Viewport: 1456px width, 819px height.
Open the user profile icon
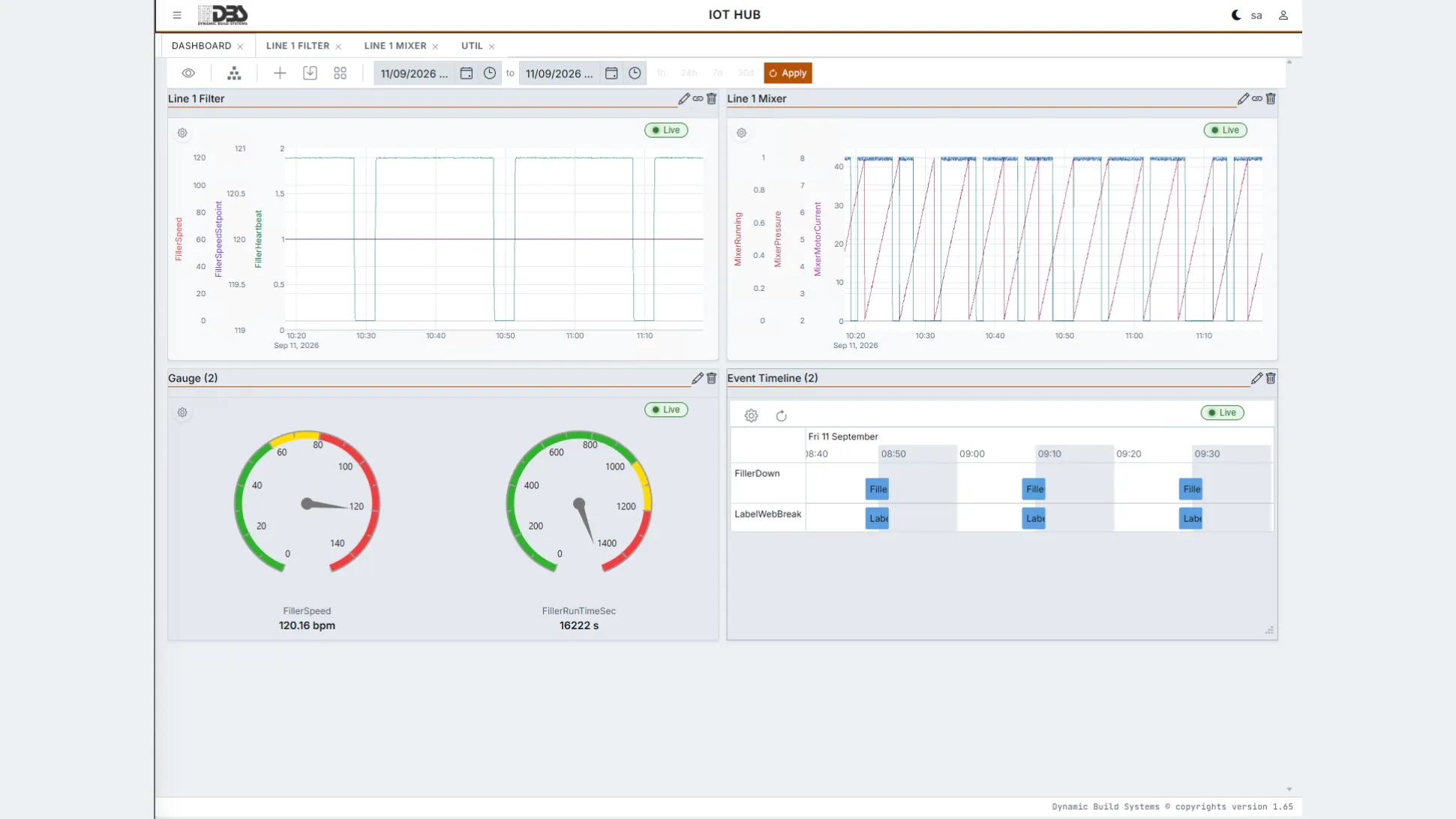point(1283,15)
